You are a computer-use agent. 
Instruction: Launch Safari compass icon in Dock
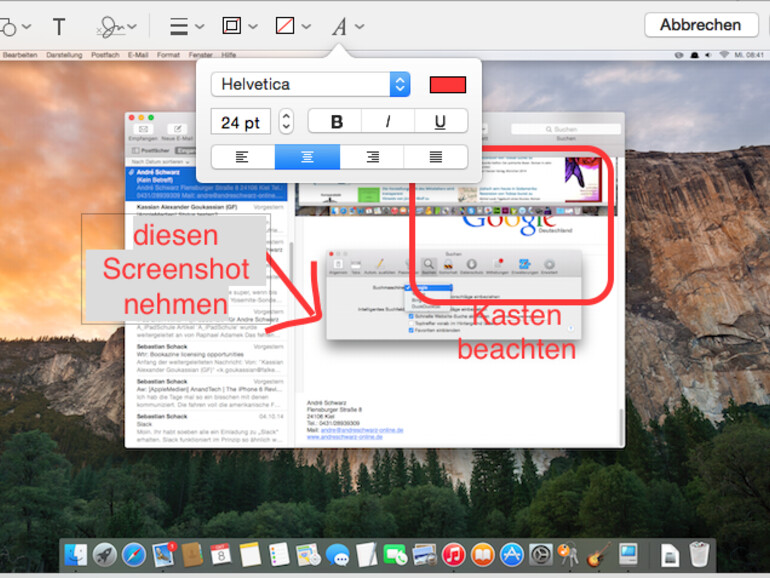[134, 555]
